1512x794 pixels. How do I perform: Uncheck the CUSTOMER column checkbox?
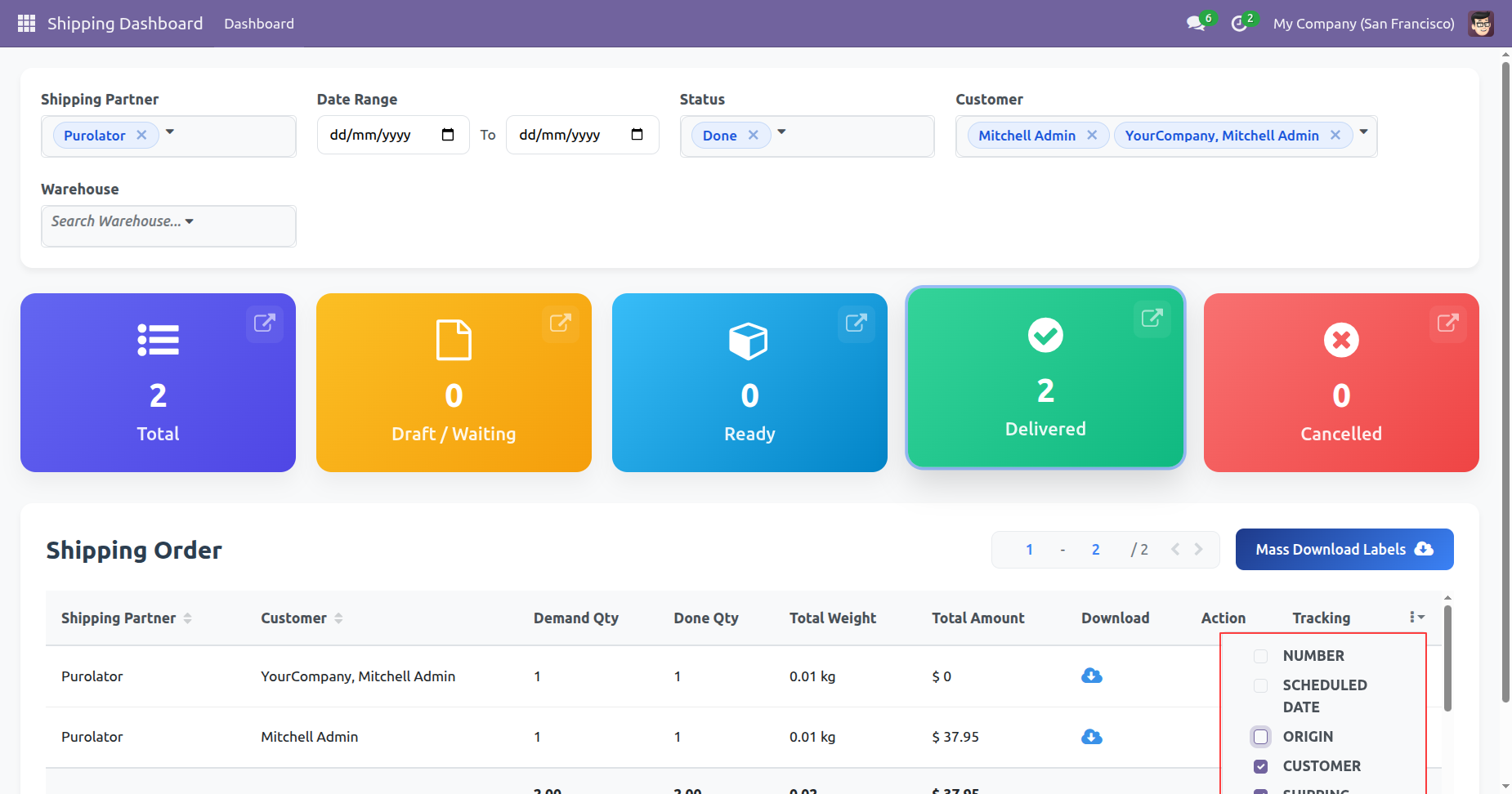point(1260,766)
